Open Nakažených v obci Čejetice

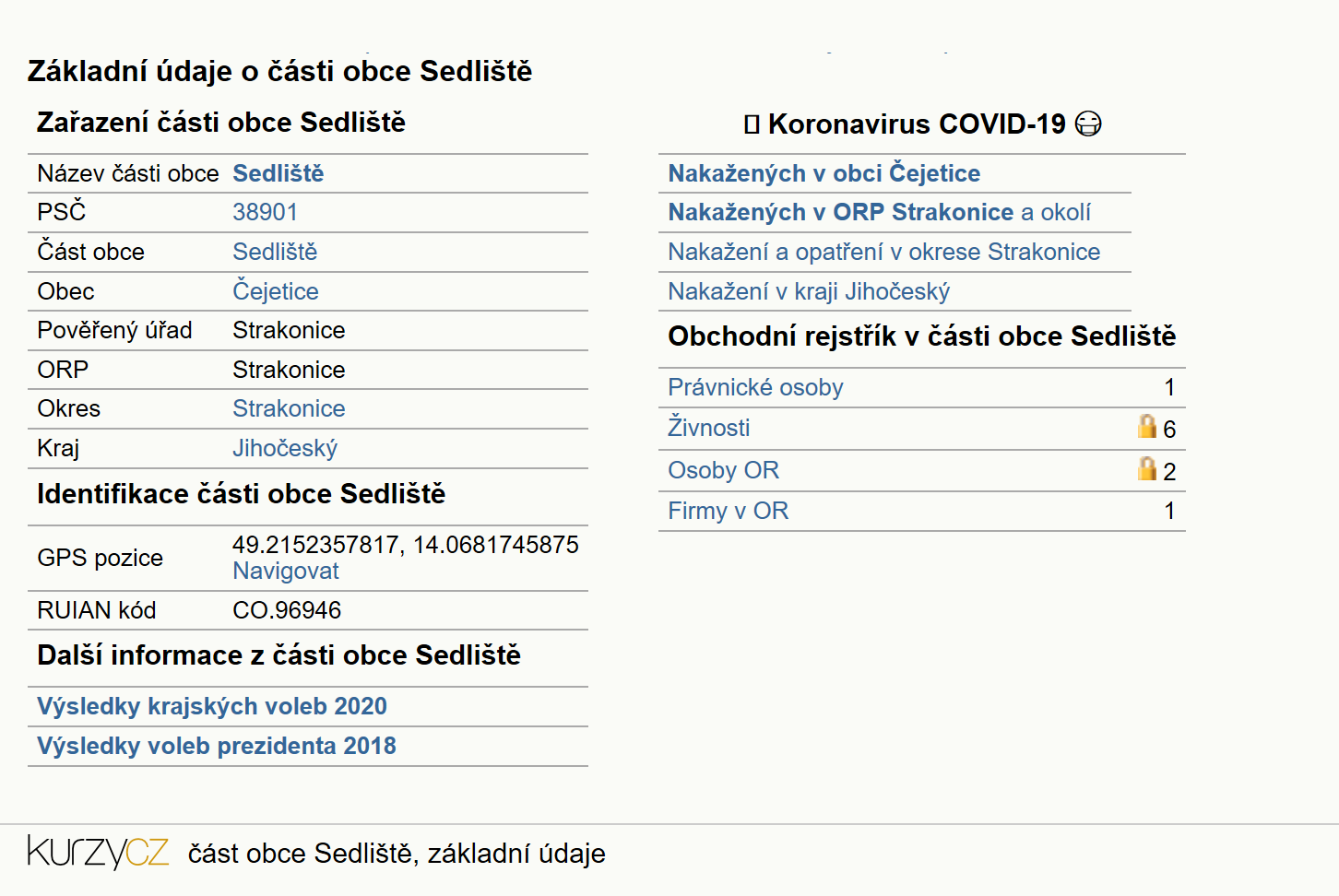[824, 173]
